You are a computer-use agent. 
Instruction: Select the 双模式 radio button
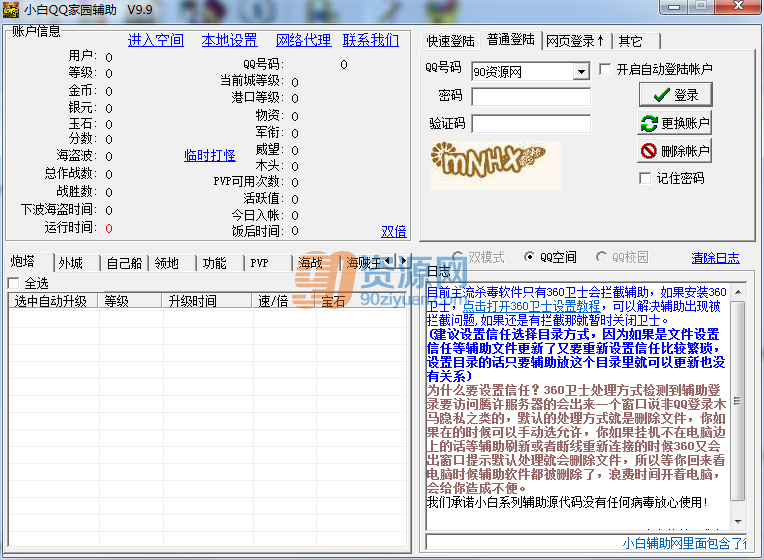coord(457,256)
